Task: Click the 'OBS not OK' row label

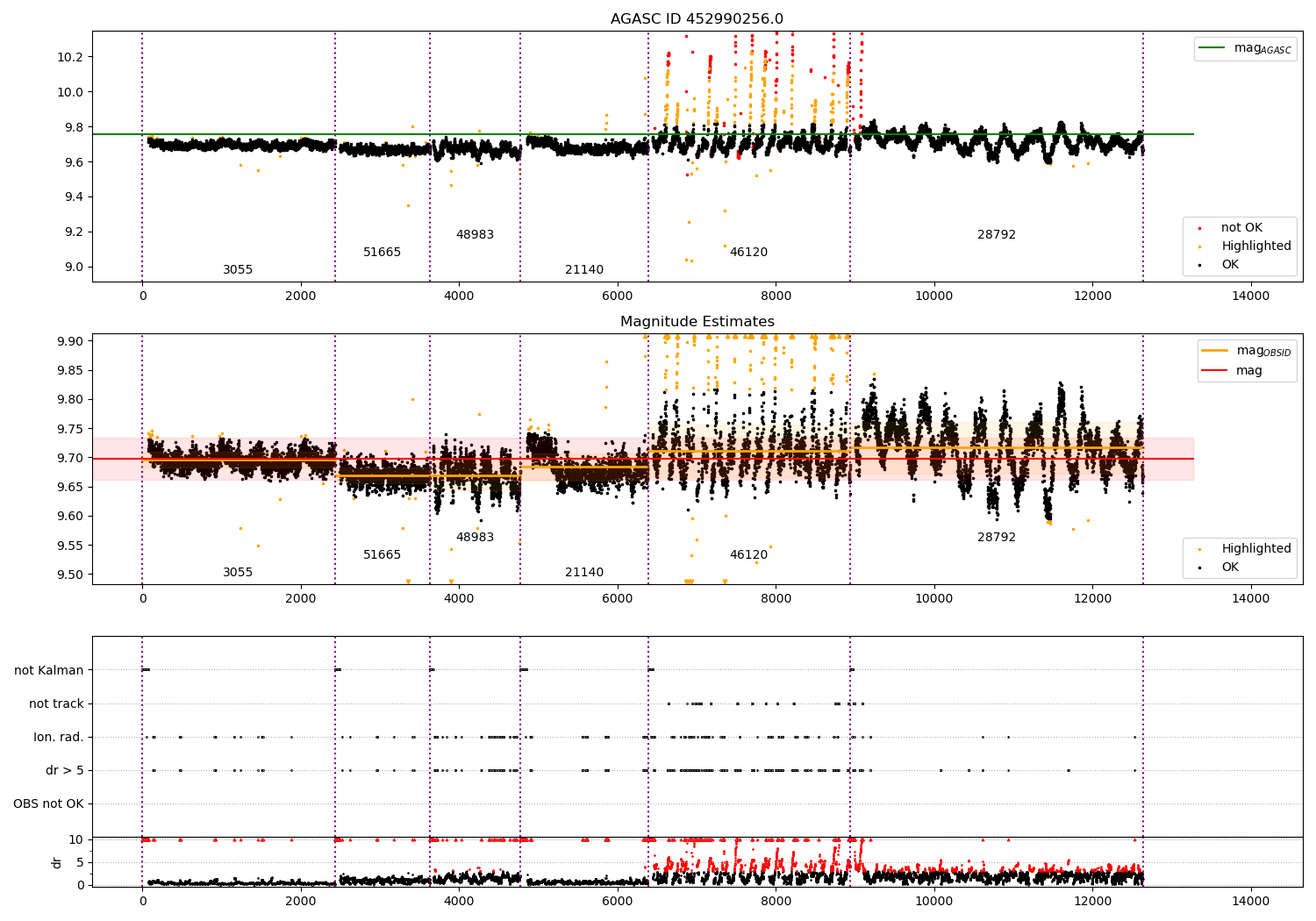Action: click(48, 804)
